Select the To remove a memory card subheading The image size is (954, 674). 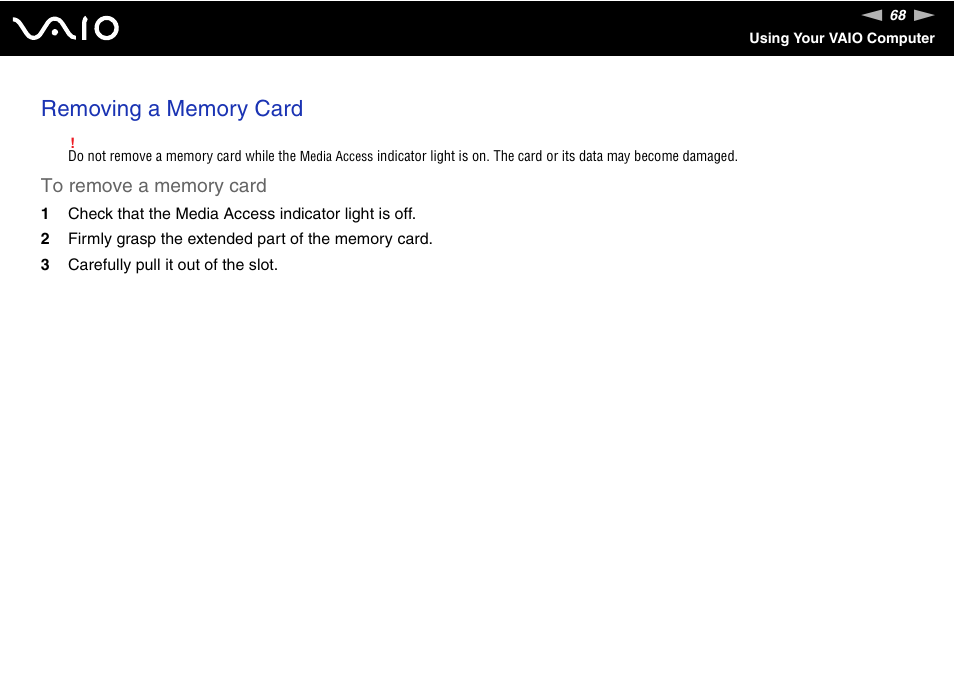[x=154, y=186]
